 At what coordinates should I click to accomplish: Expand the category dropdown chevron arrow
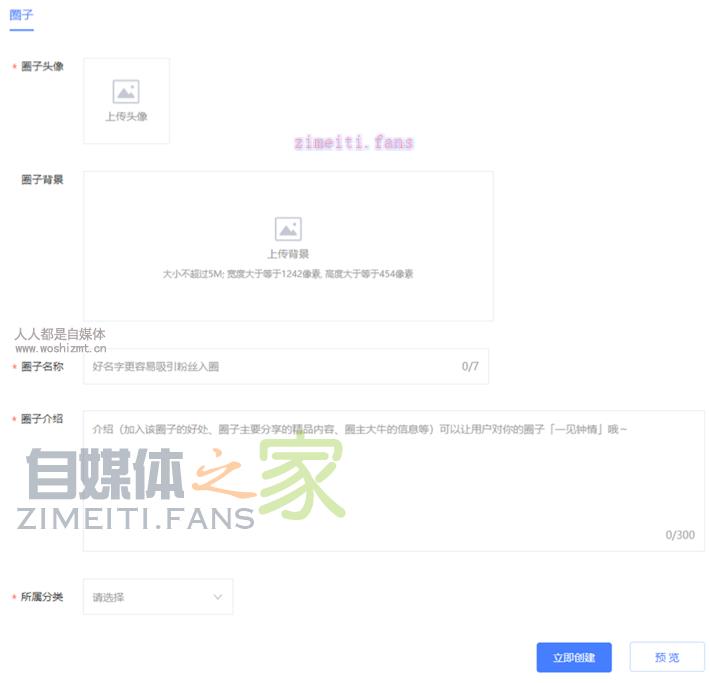[x=218, y=597]
